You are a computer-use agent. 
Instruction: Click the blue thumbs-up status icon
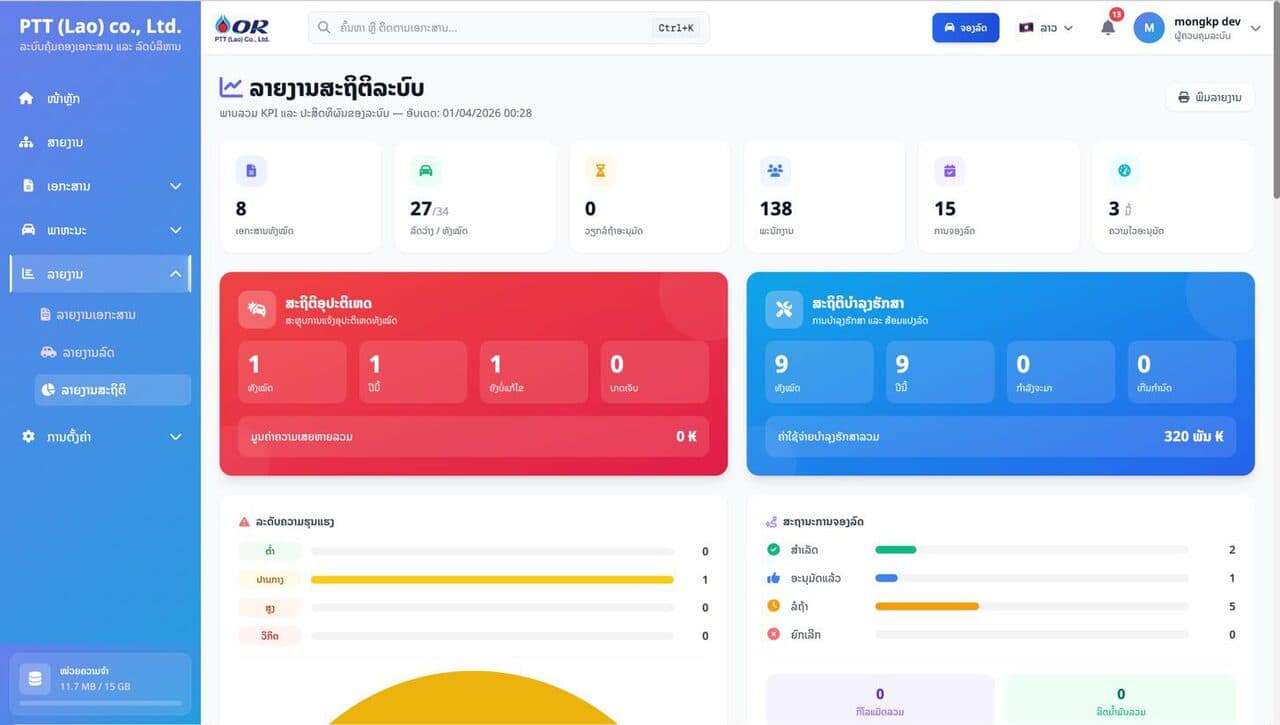pos(773,578)
